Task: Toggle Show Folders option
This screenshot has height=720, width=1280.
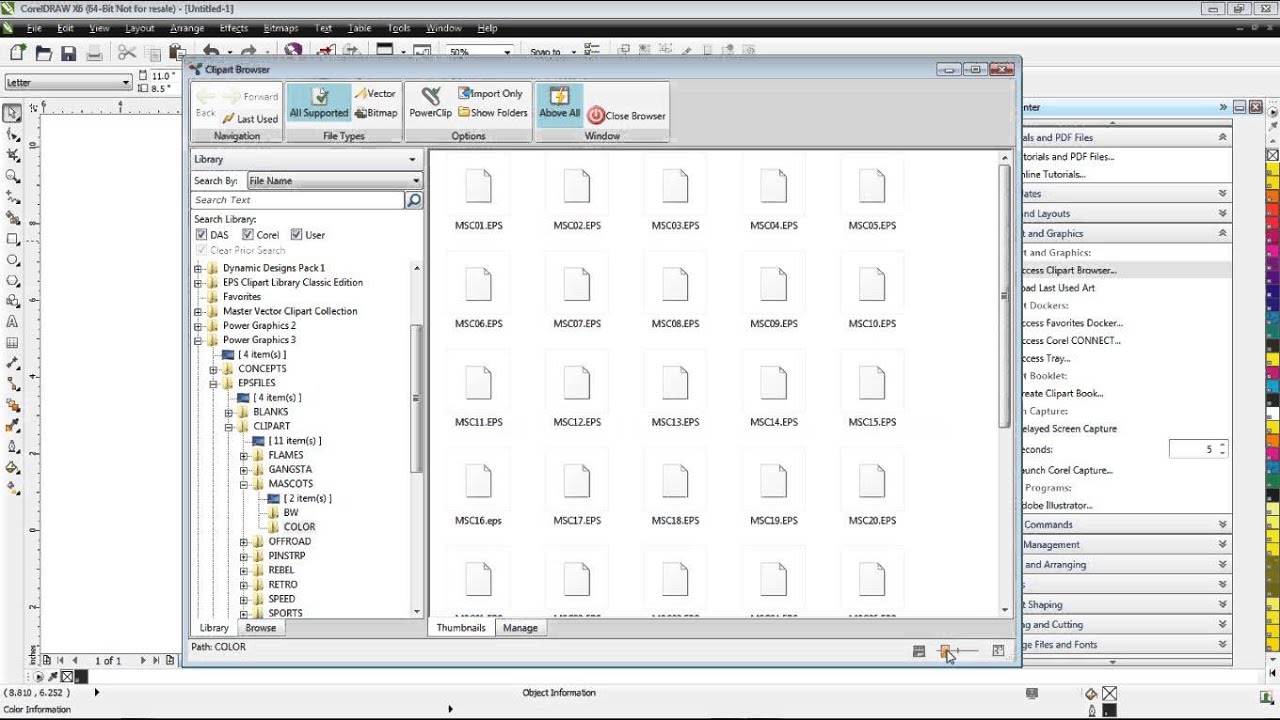Action: [x=492, y=113]
